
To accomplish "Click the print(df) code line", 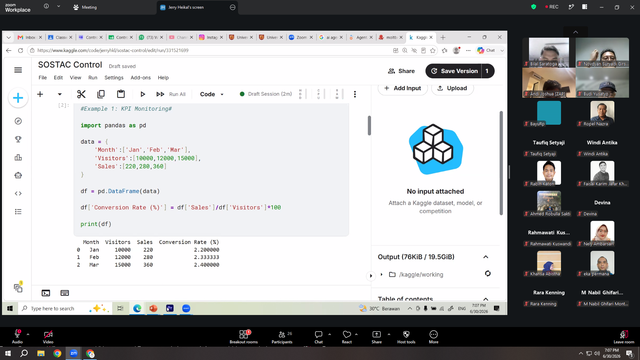I will tap(96, 224).
